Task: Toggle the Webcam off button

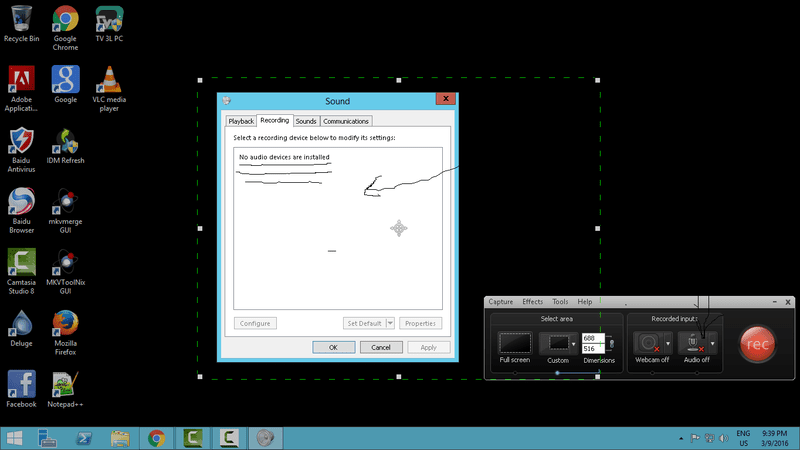Action: point(647,343)
